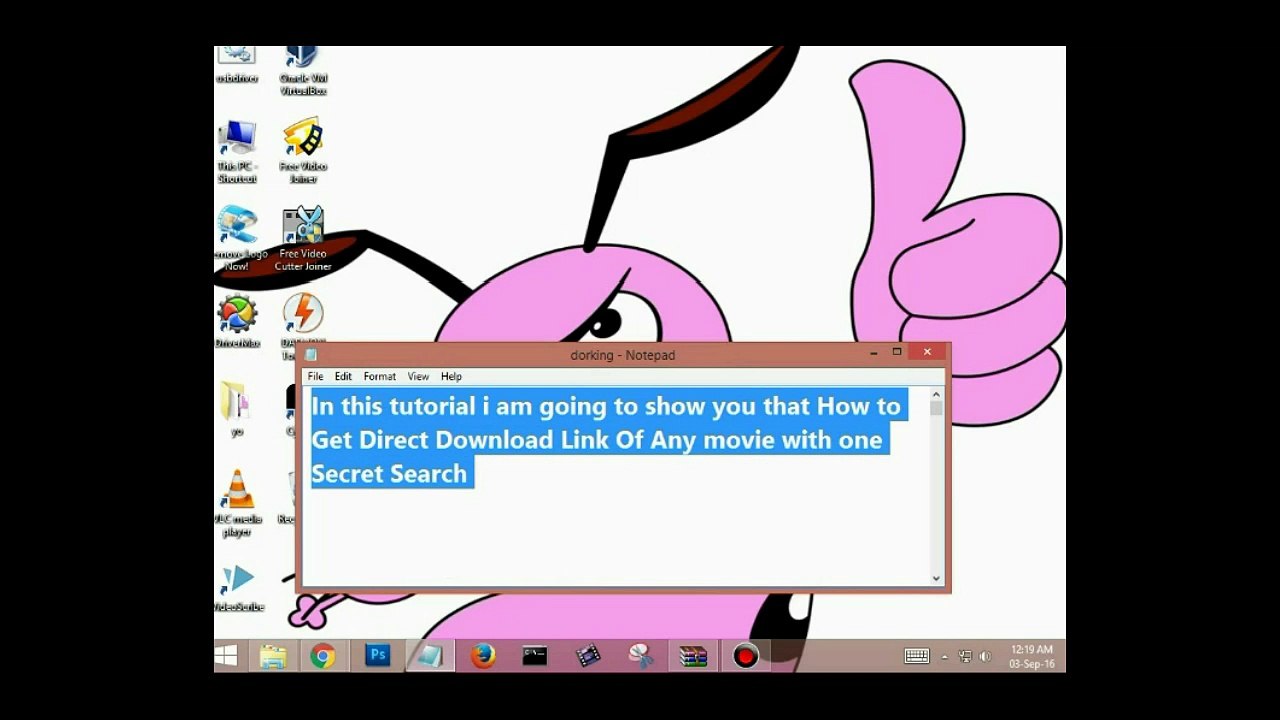The width and height of the screenshot is (1280, 720).
Task: Open Command Prompt from the taskbar
Action: pyautogui.click(x=535, y=656)
